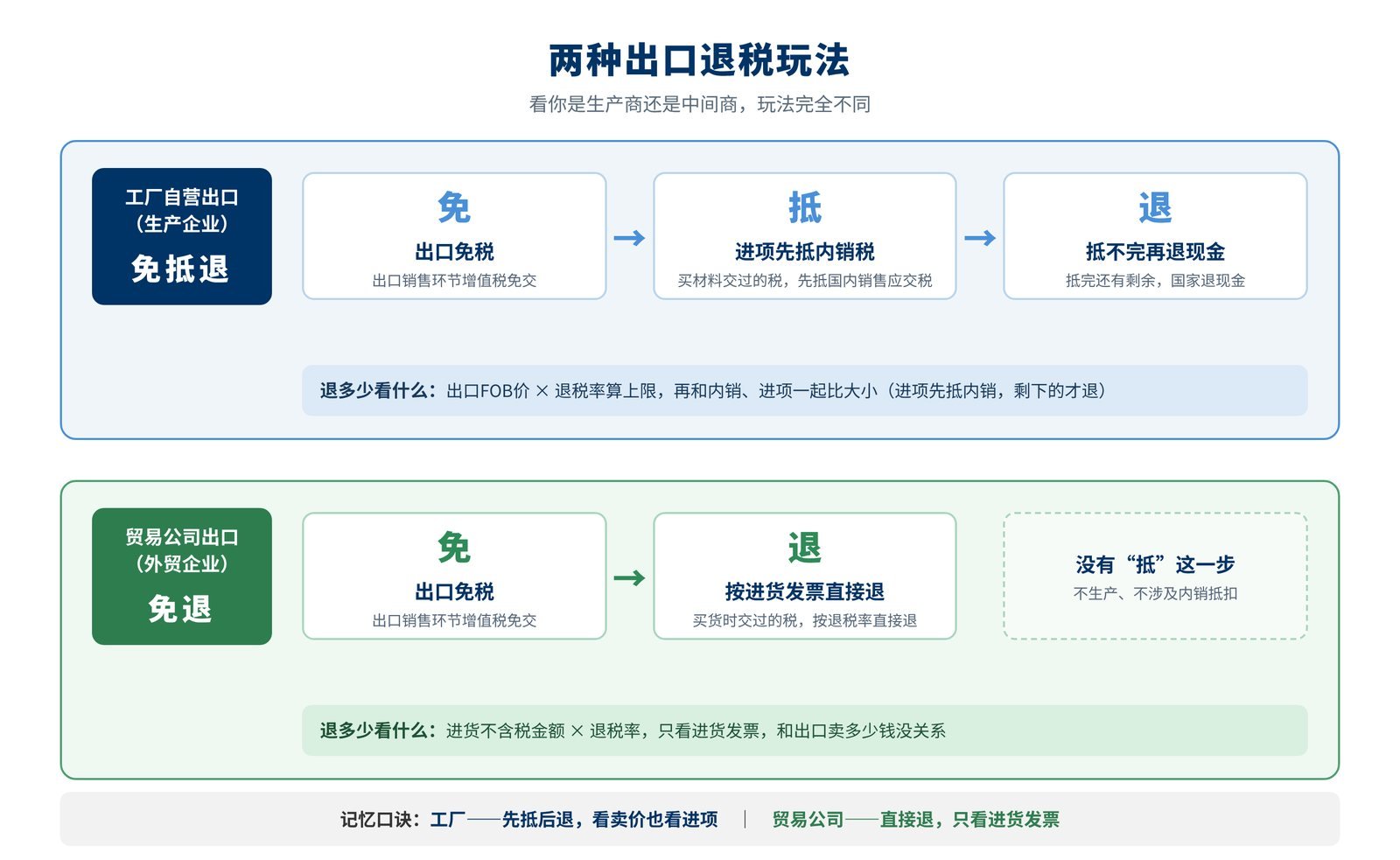Click the note text starting with "进货不含税金额 × 退税率"
The image size is (1400, 860).
[x=696, y=731]
